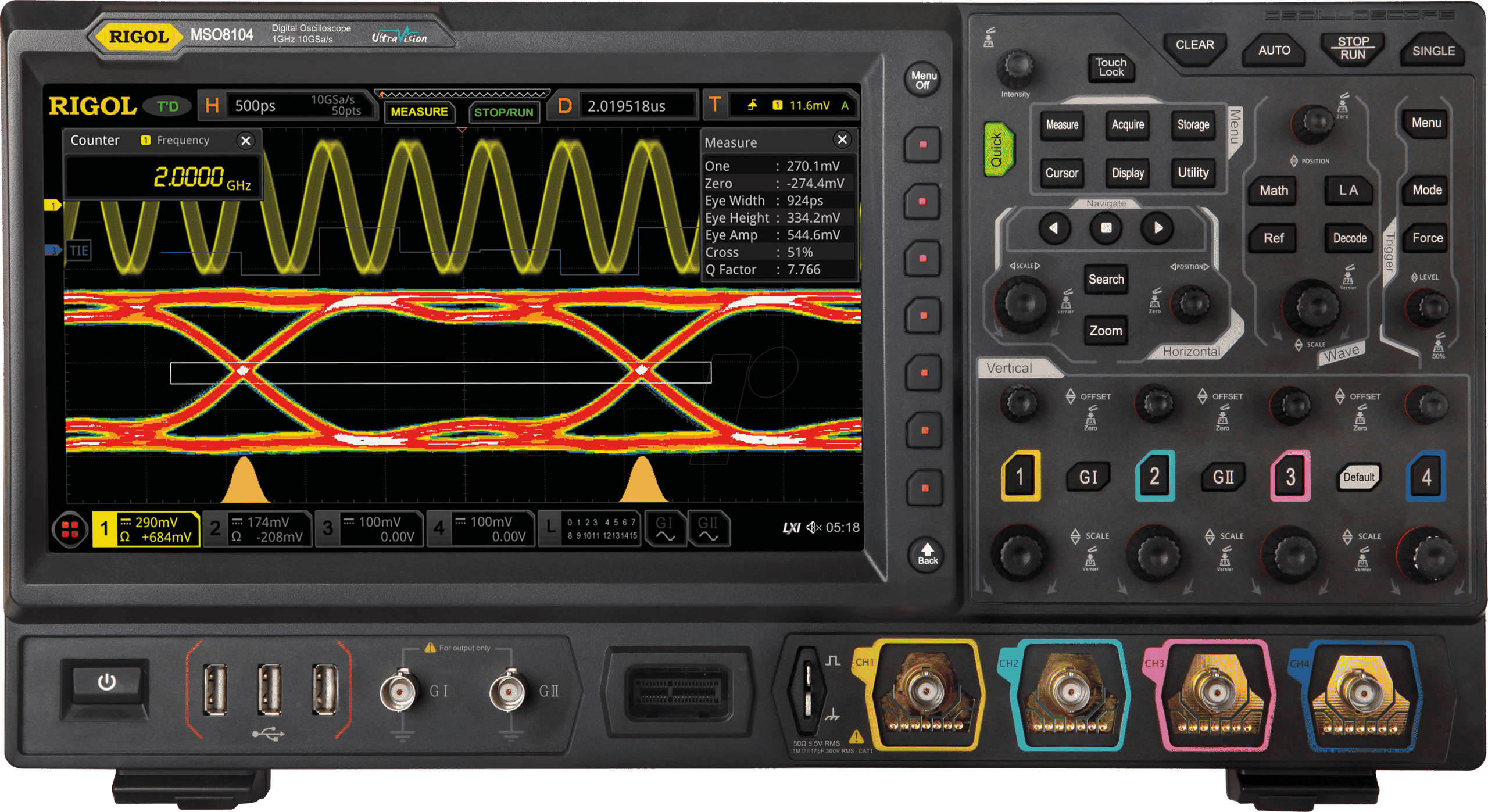Click the Default button
The width and height of the screenshot is (1488, 812).
[x=1358, y=478]
